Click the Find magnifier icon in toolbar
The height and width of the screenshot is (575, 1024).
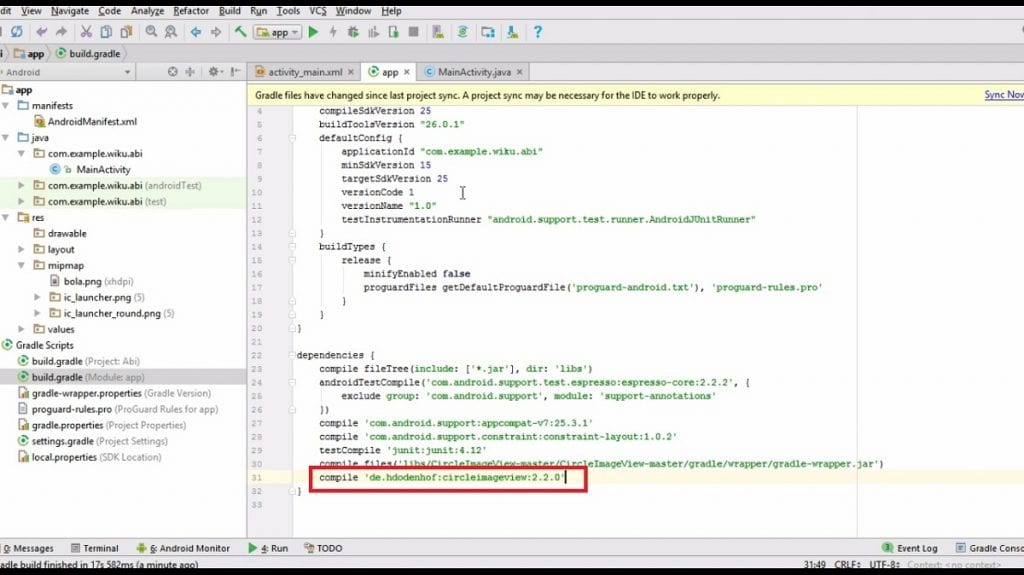coord(151,32)
